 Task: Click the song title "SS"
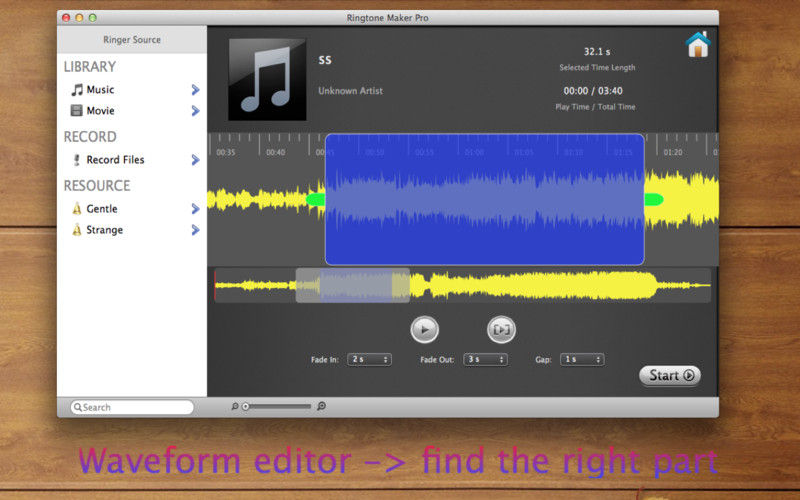tap(325, 60)
